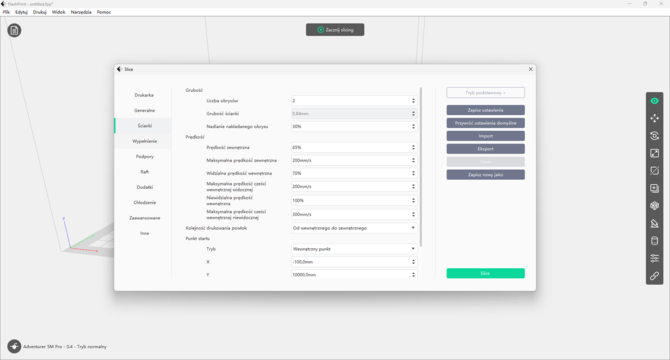This screenshot has width=670, height=360.
Task: Click the FlashPrint logo in Slice dialog title
Action: (x=119, y=69)
